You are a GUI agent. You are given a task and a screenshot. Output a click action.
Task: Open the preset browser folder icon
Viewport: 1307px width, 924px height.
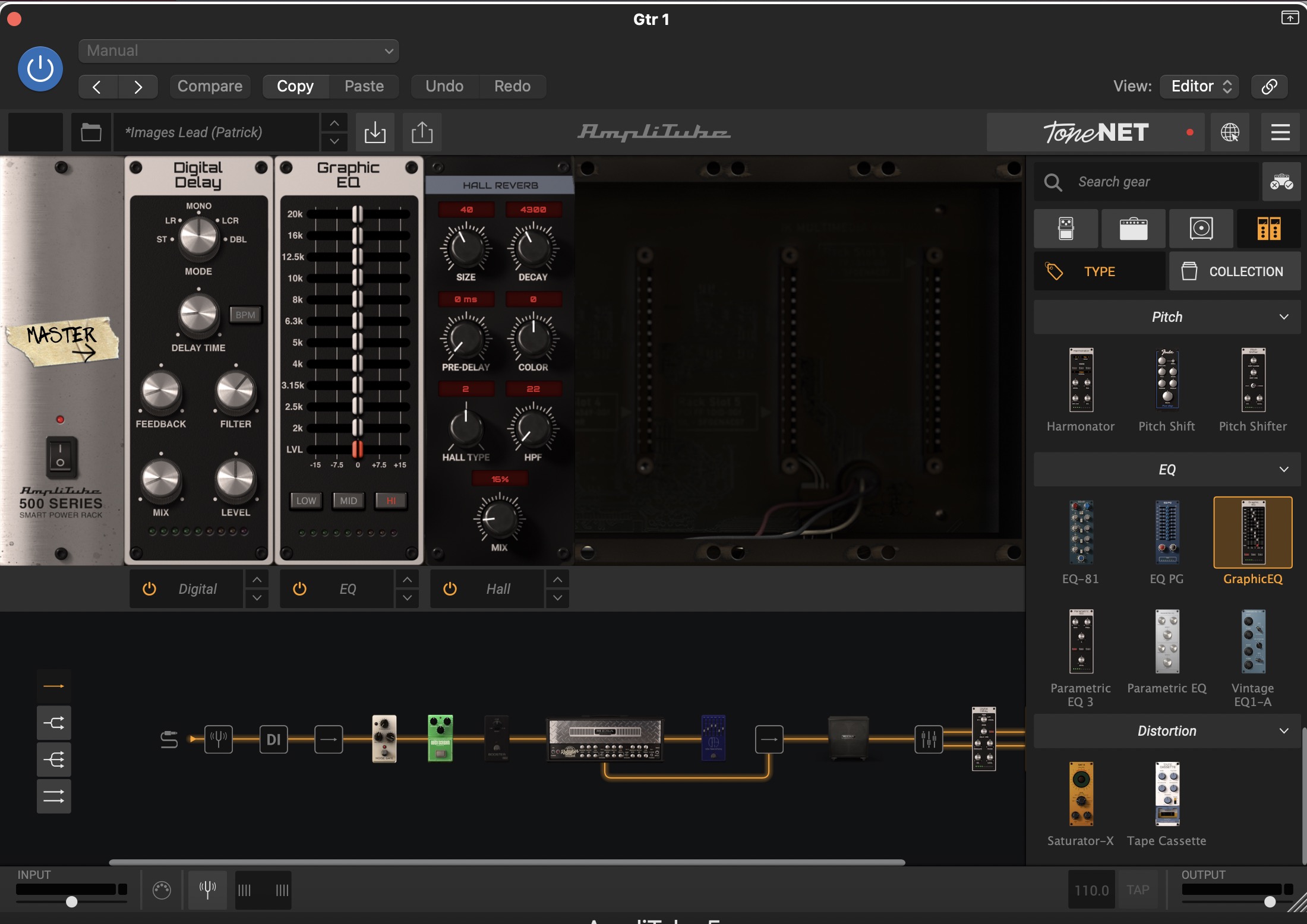pyautogui.click(x=91, y=132)
